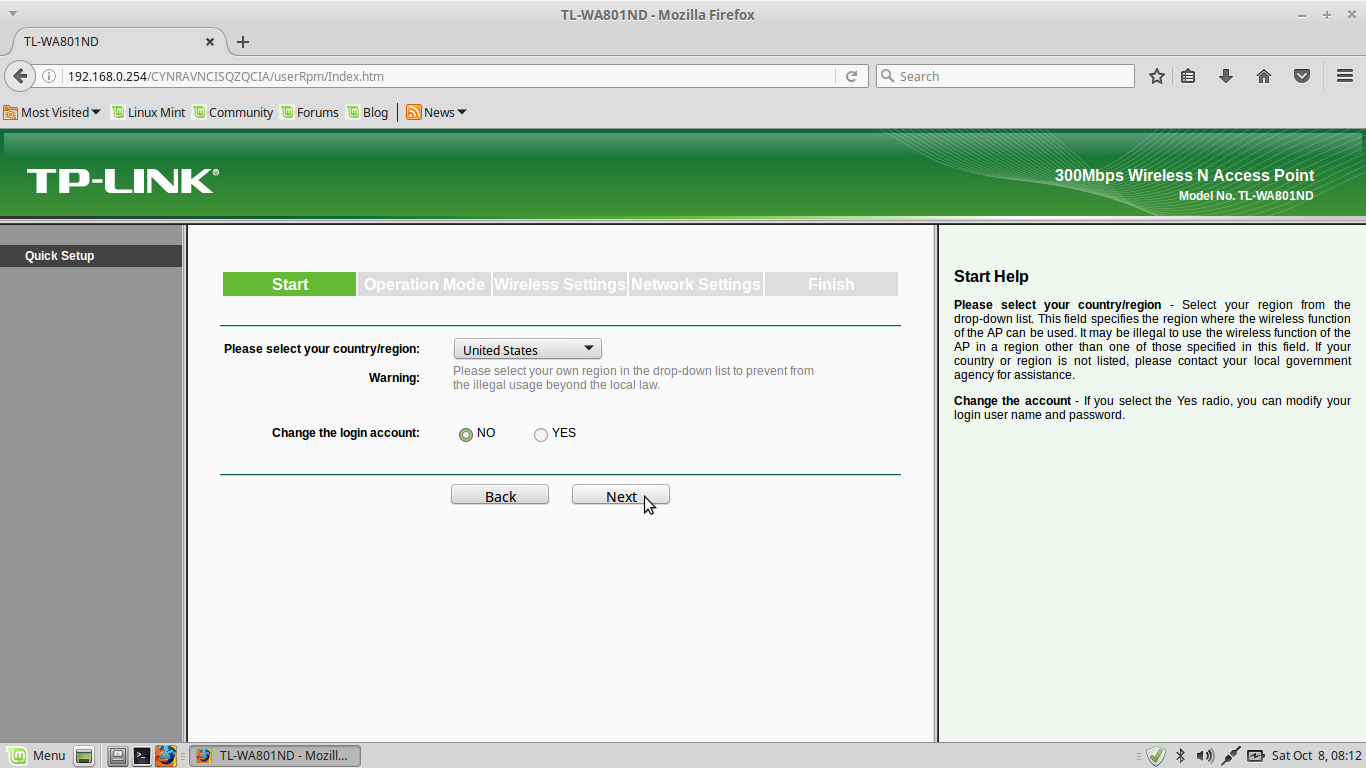Reload the current page
Image resolution: width=1366 pixels, height=768 pixels.
coord(851,76)
